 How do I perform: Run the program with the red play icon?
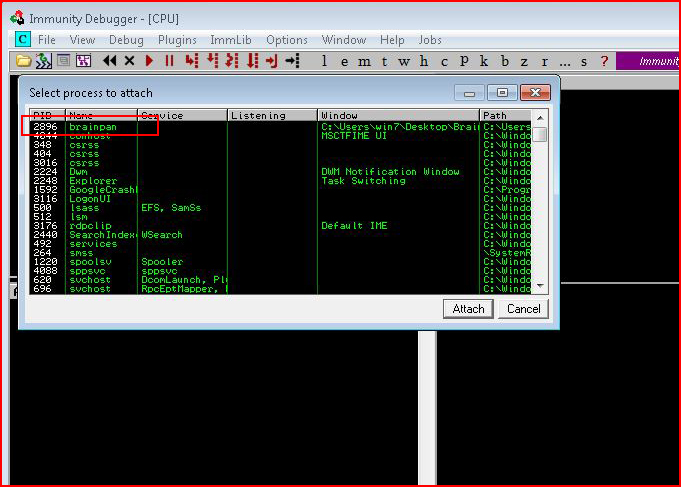[x=149, y=61]
